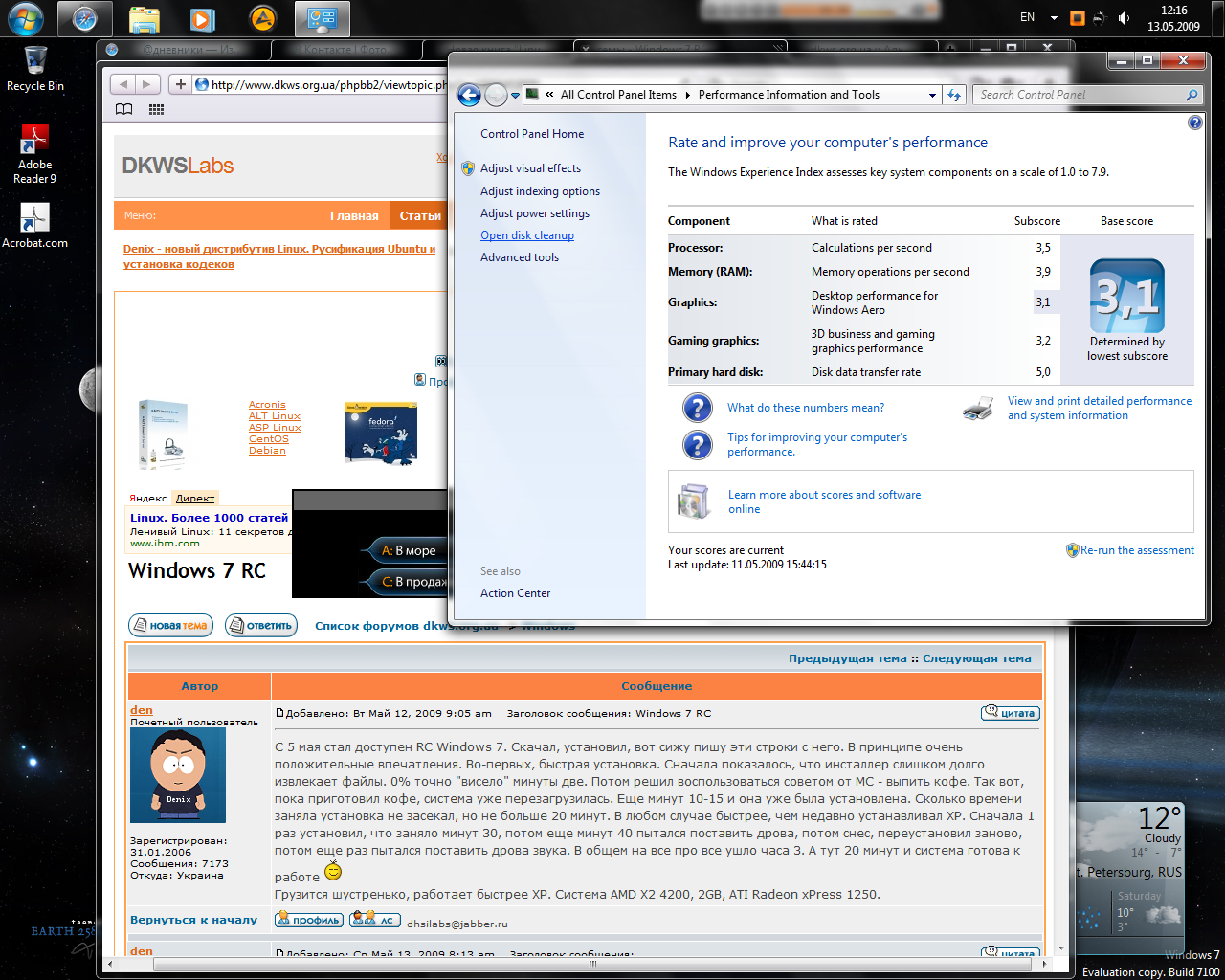Open Control Panel help question mark
1225x980 pixels.
click(1194, 122)
